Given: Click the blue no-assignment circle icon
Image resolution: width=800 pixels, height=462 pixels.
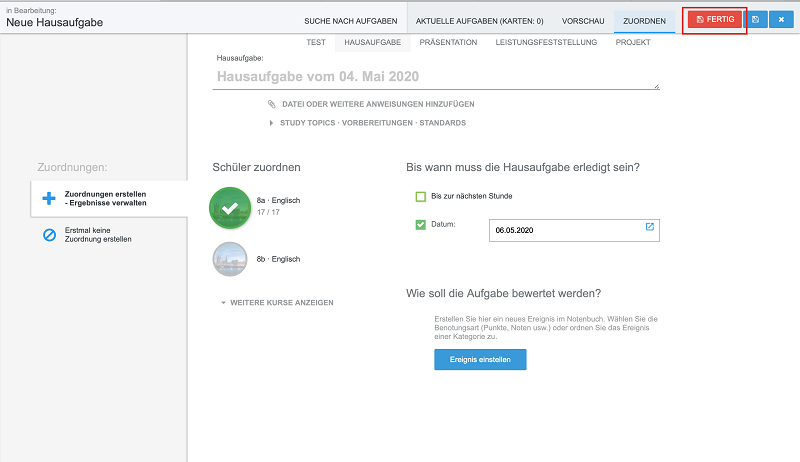Looking at the screenshot, I should [49, 235].
